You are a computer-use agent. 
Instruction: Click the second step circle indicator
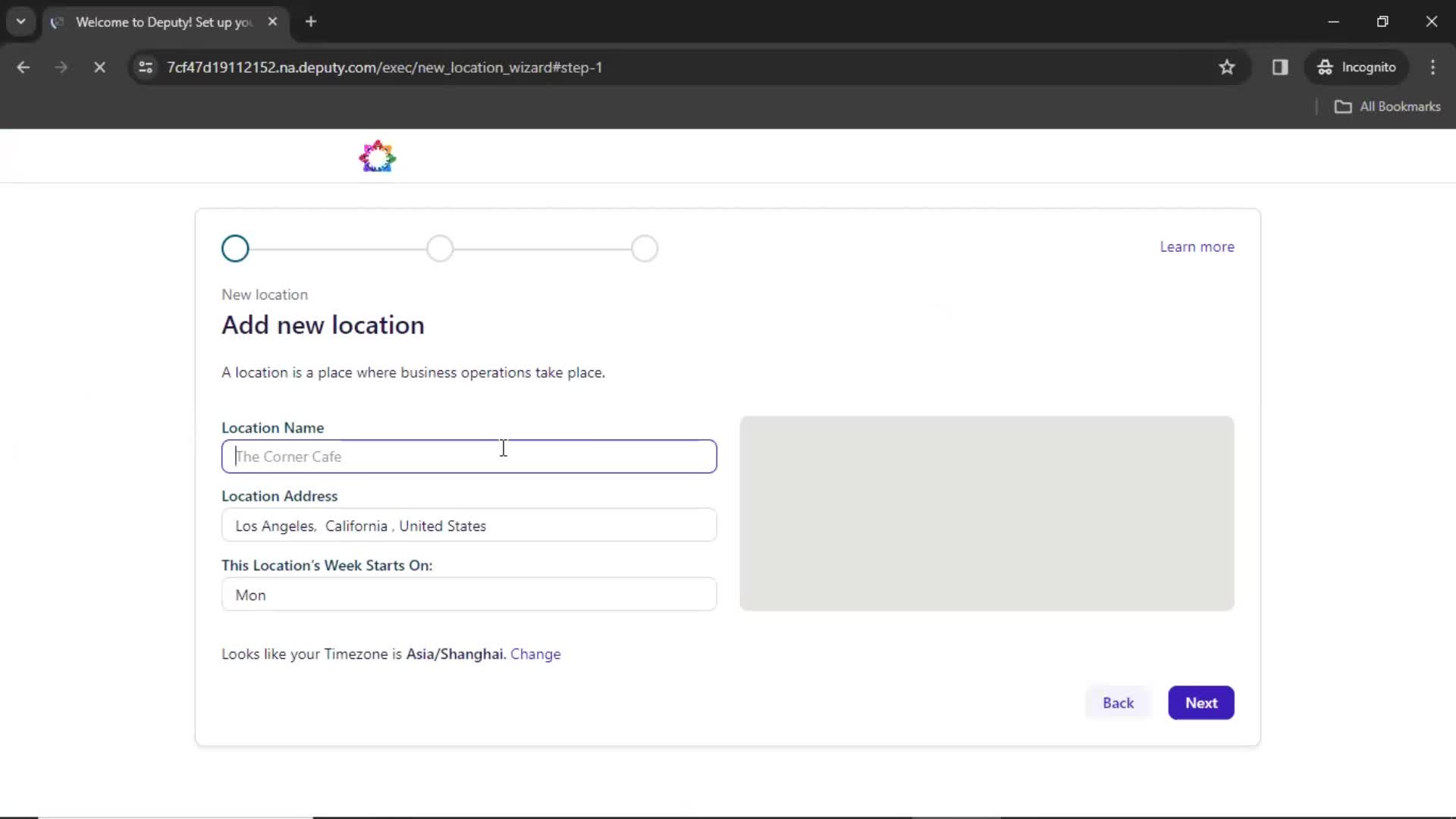(x=440, y=248)
